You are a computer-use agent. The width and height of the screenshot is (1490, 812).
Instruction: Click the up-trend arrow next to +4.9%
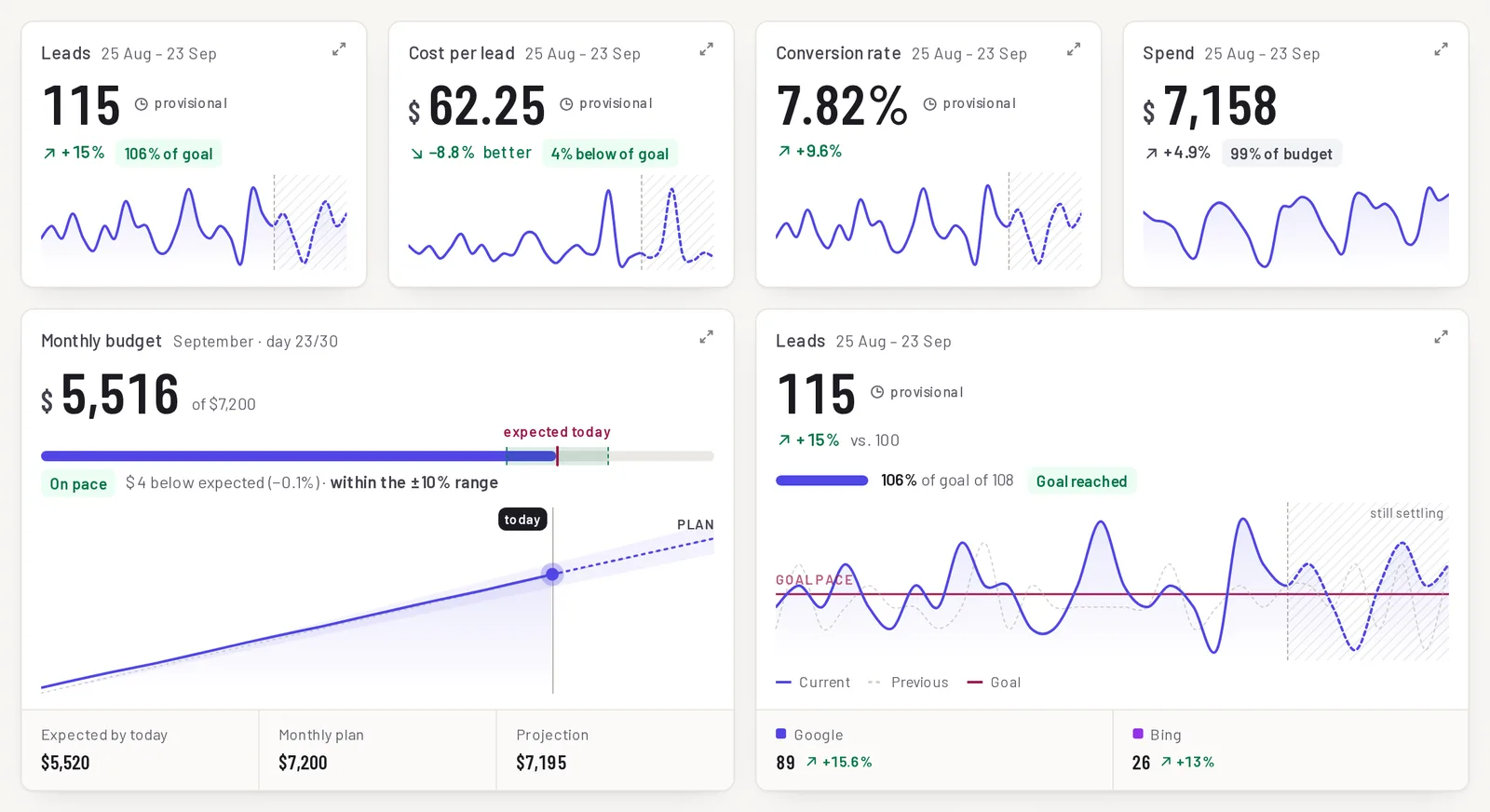1152,154
